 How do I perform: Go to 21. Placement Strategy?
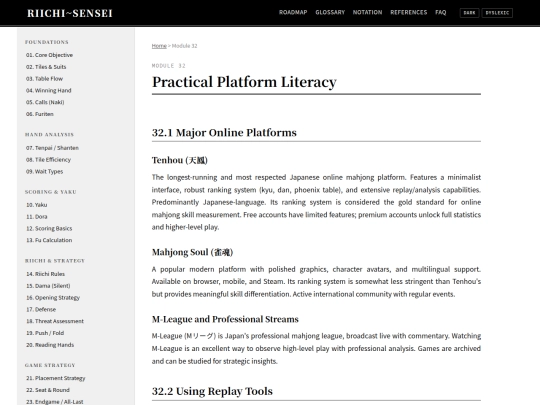pos(55,378)
